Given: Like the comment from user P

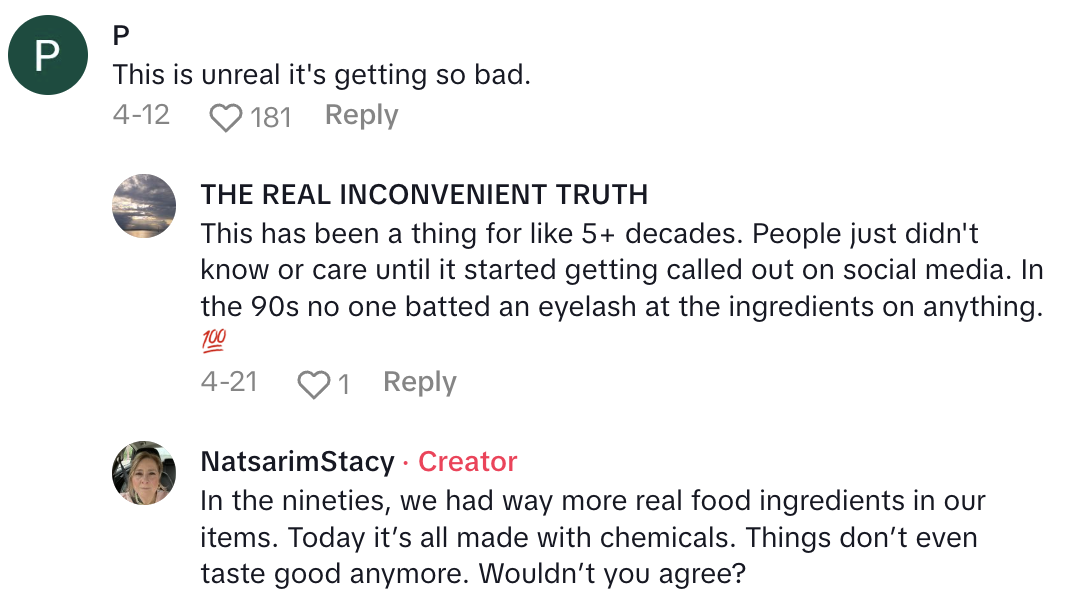Looking at the screenshot, I should 226,118.
